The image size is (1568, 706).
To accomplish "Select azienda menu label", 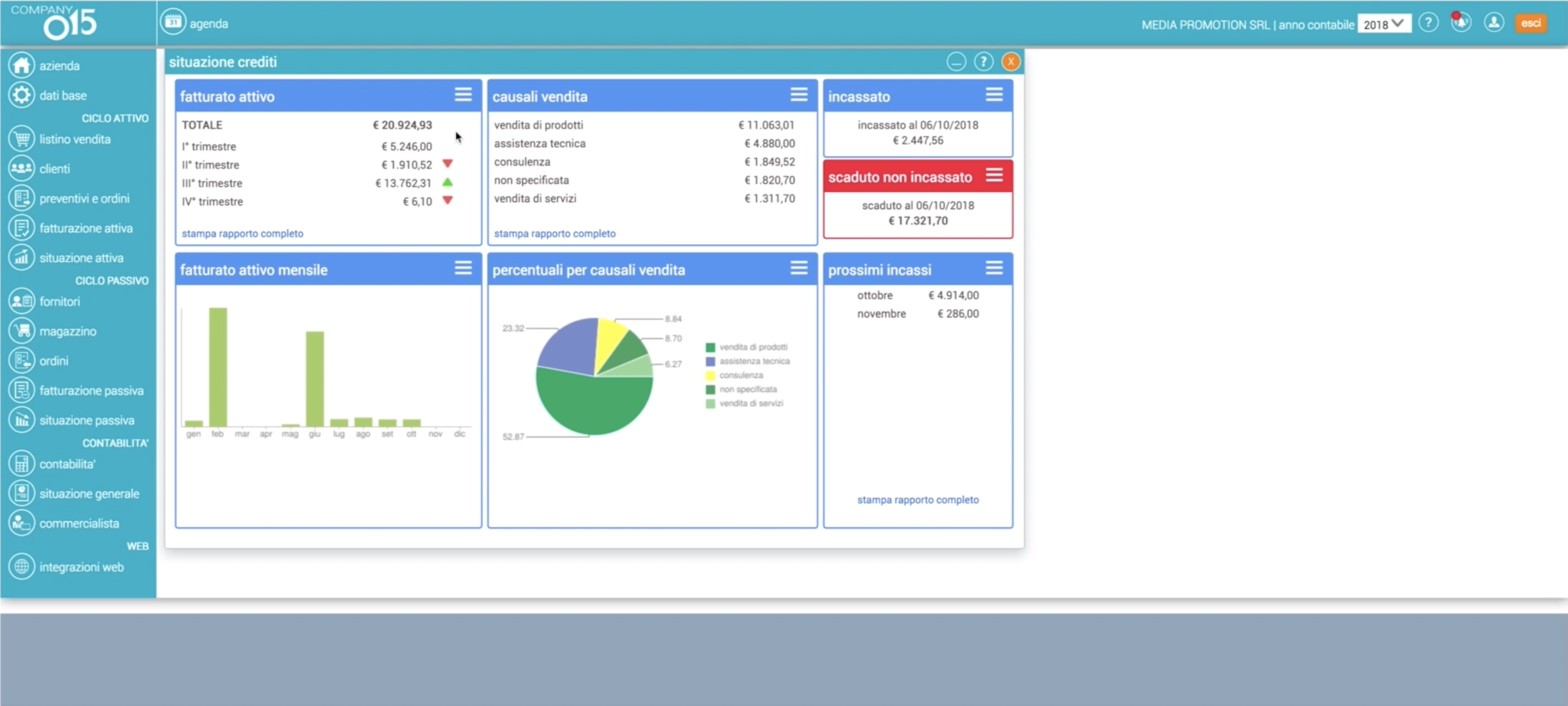I will tap(59, 66).
